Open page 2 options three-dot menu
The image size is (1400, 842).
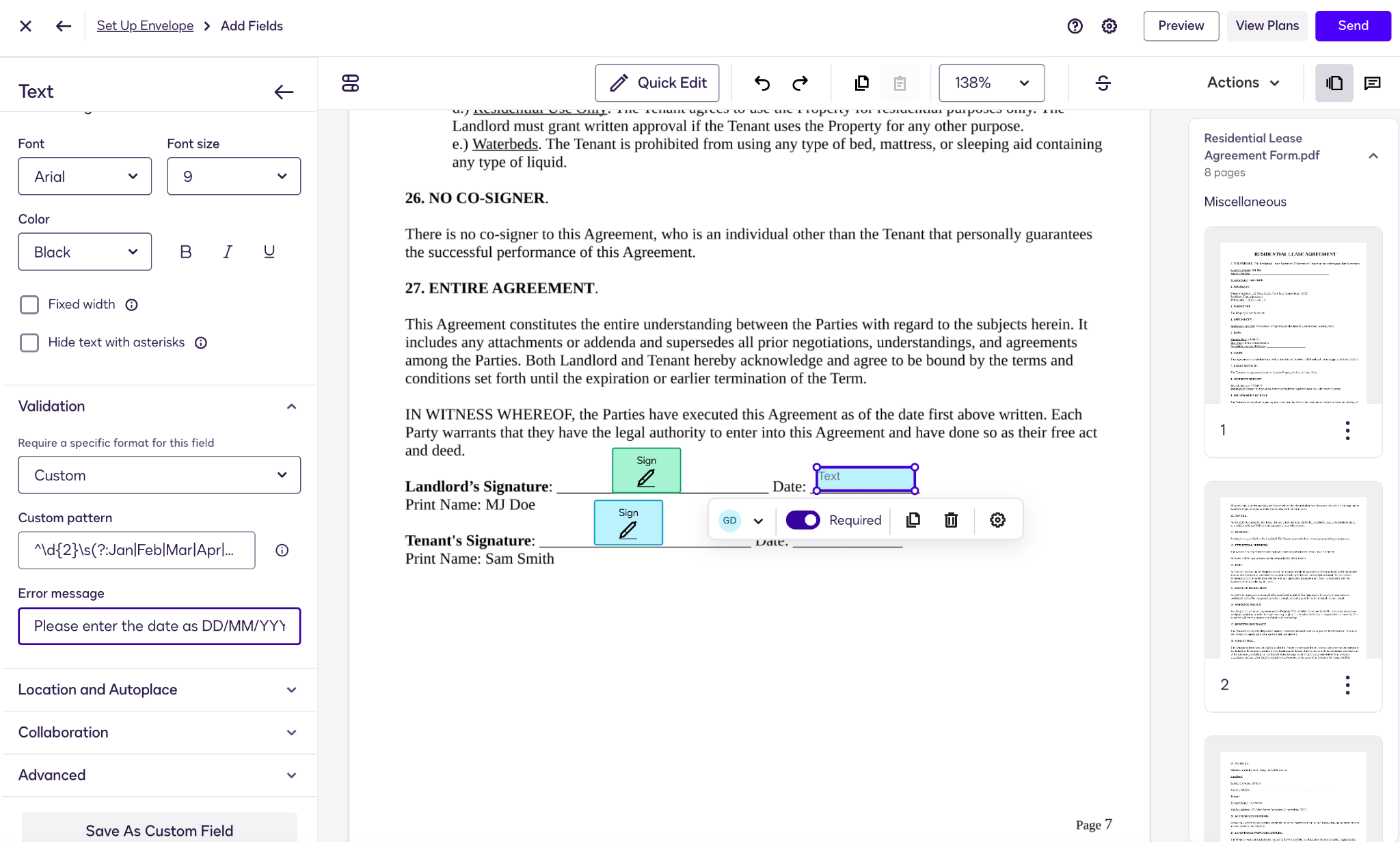(x=1347, y=685)
